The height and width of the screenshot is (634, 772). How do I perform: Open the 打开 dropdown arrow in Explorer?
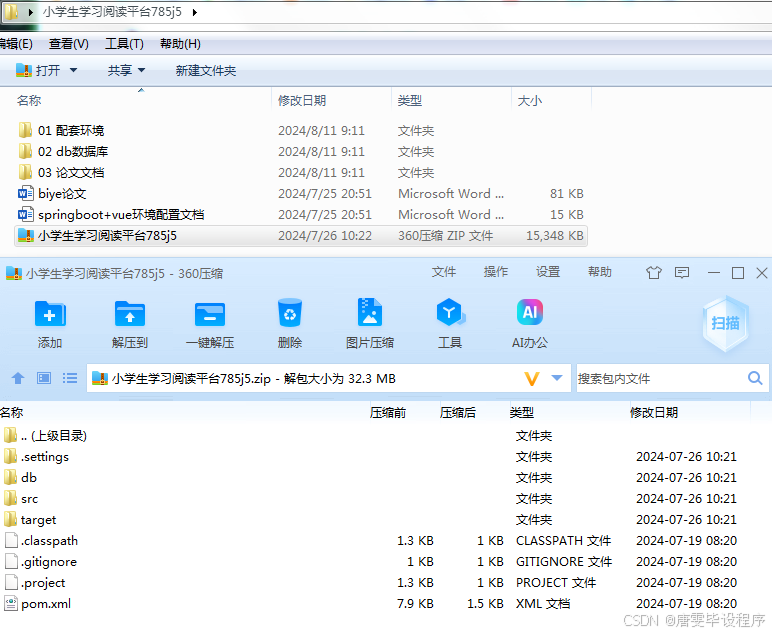point(73,70)
